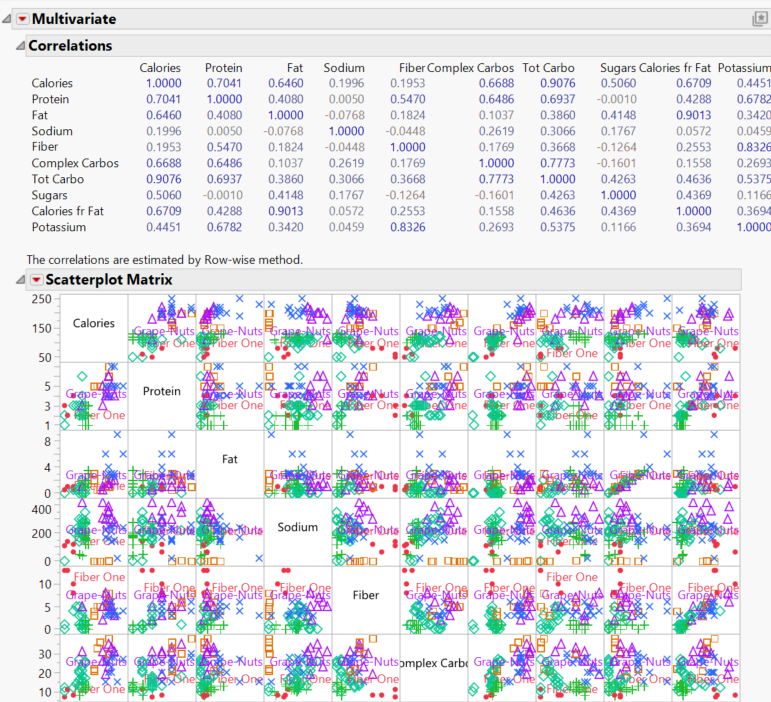Select the Protein diagonal cell in scatterplot matrix
Screen dimensions: 771x702
(x=162, y=392)
